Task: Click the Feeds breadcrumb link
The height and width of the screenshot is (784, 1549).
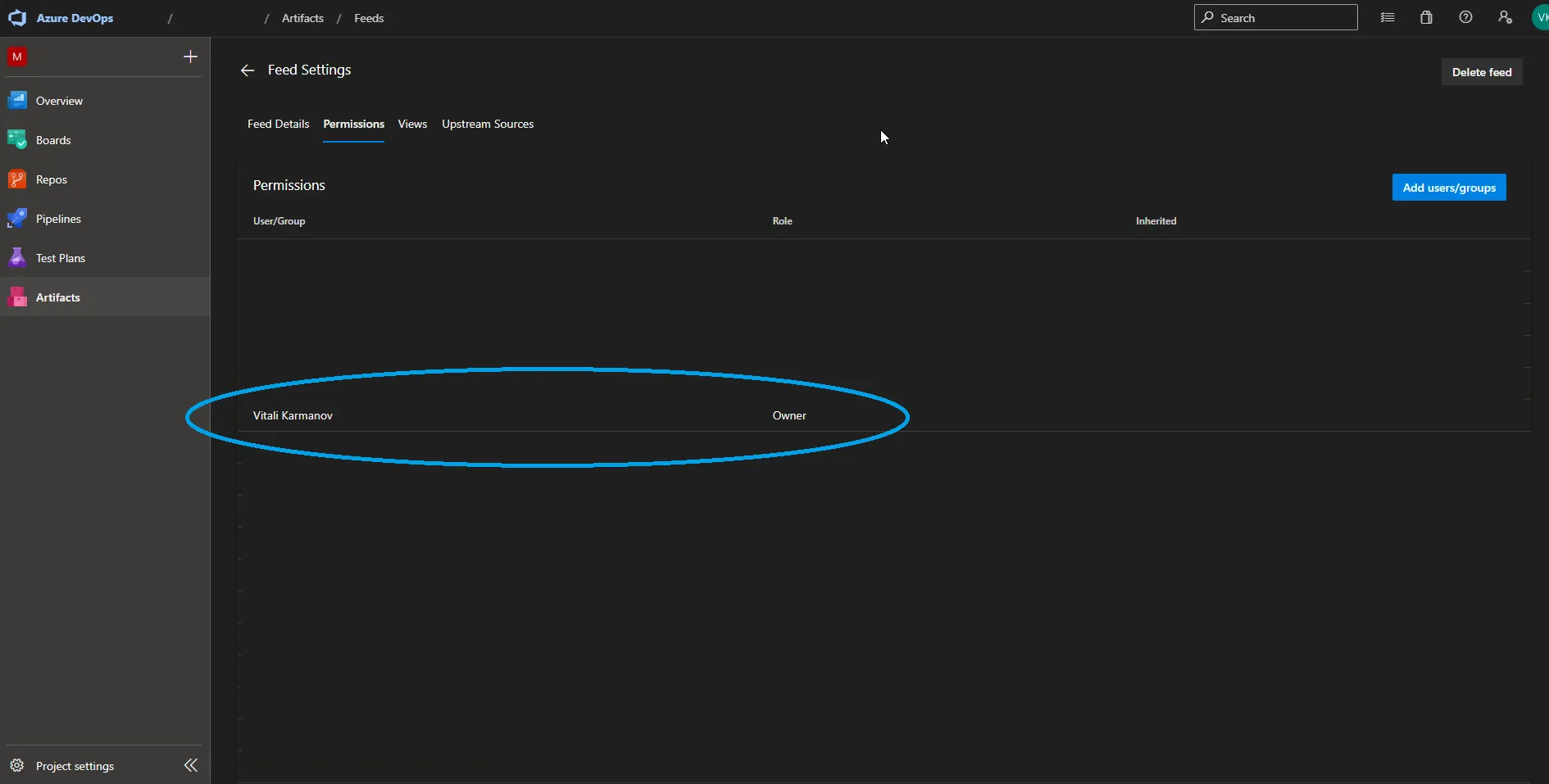Action: [x=369, y=18]
